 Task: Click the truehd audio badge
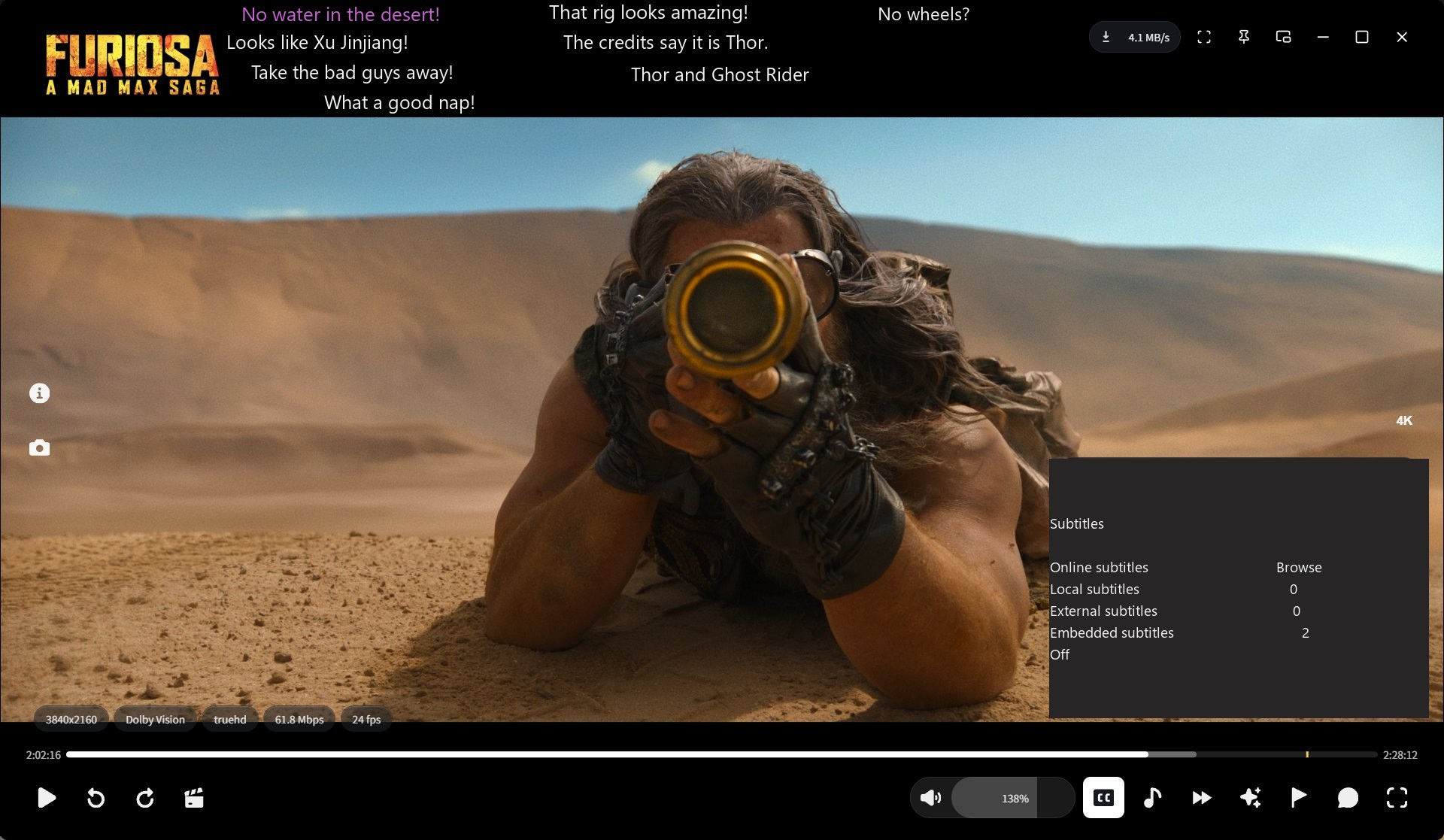tap(230, 720)
